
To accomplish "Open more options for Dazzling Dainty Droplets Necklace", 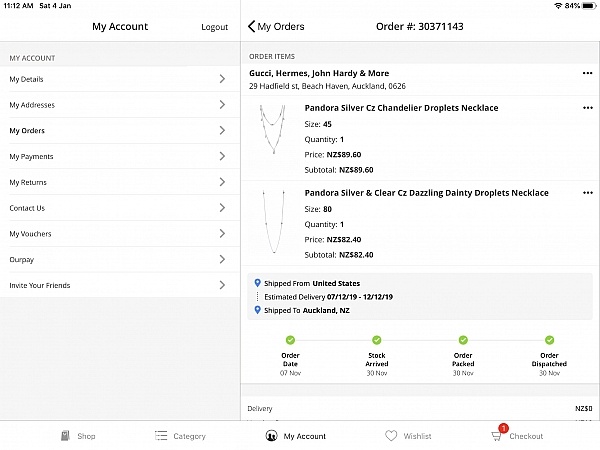I will (x=587, y=192).
